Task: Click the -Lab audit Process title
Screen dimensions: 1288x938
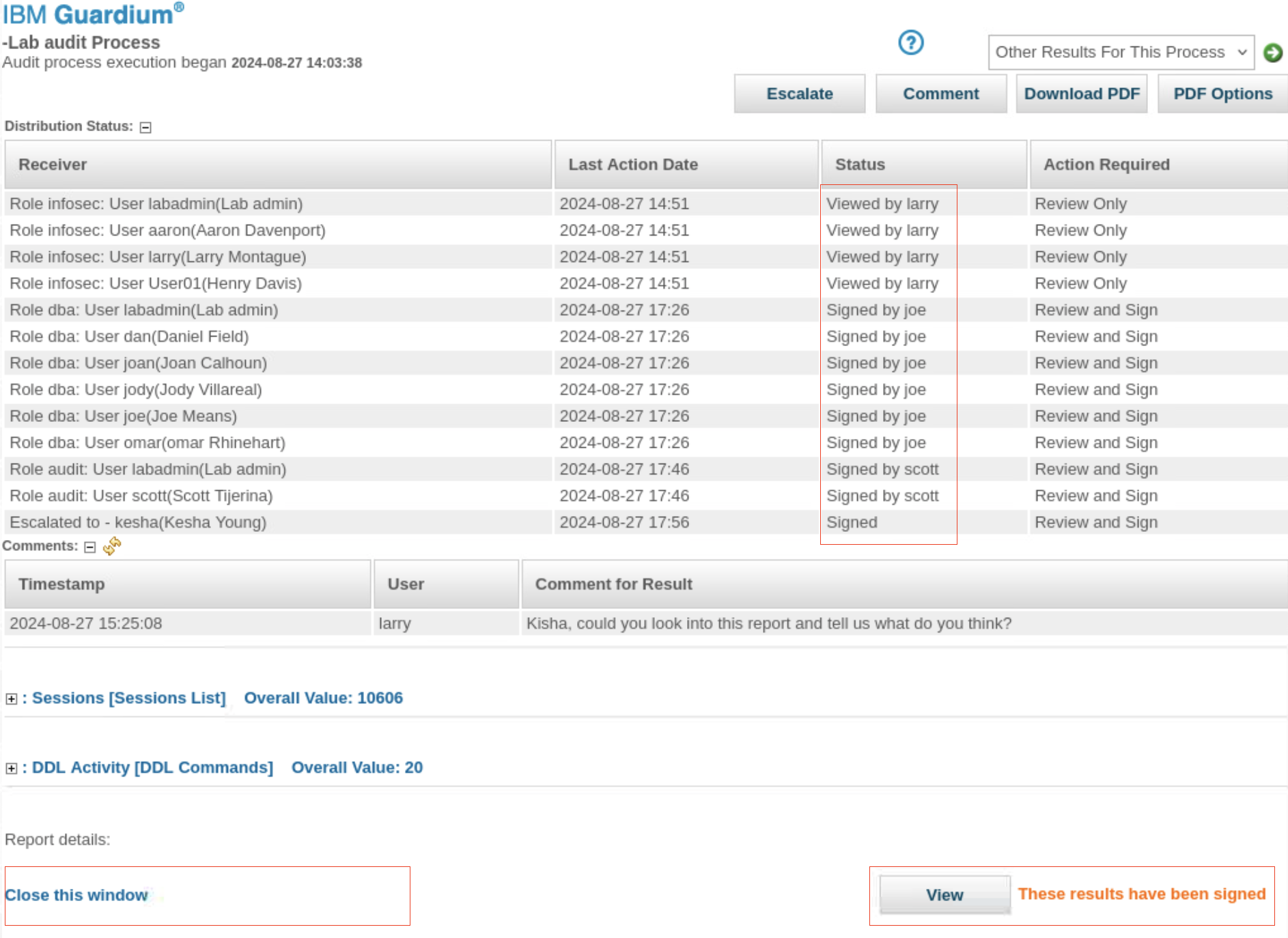Action: tap(81, 42)
